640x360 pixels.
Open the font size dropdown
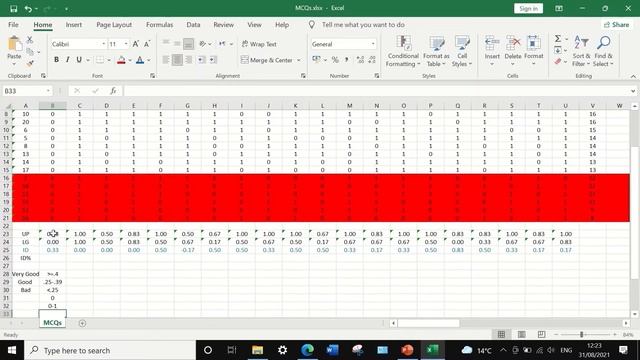coord(126,44)
